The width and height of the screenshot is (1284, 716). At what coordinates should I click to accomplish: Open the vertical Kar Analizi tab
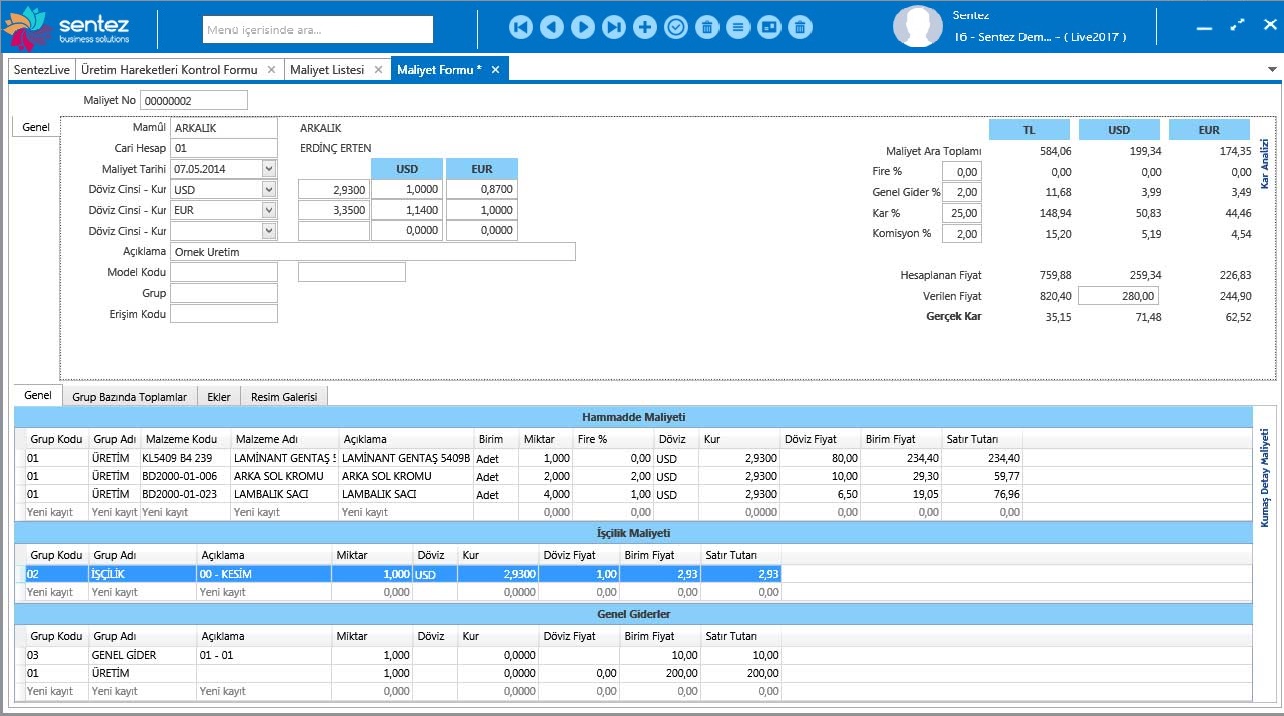[x=1265, y=163]
